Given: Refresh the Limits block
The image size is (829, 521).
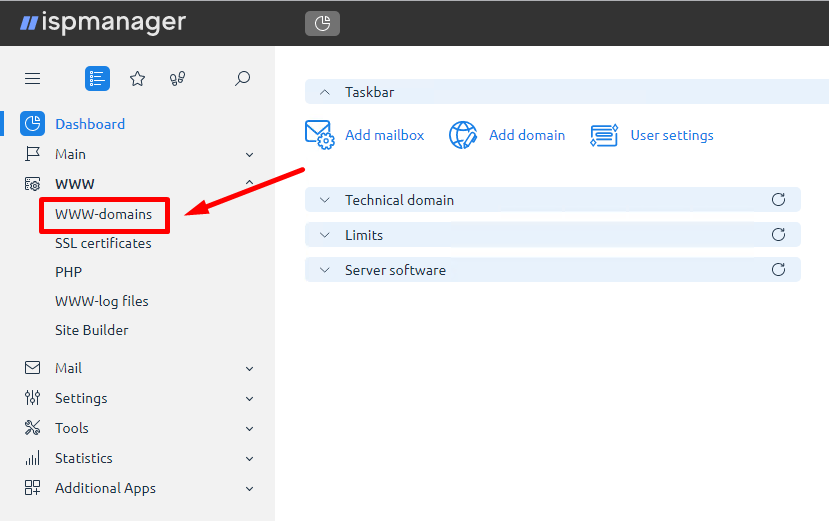Looking at the screenshot, I should click(x=778, y=234).
